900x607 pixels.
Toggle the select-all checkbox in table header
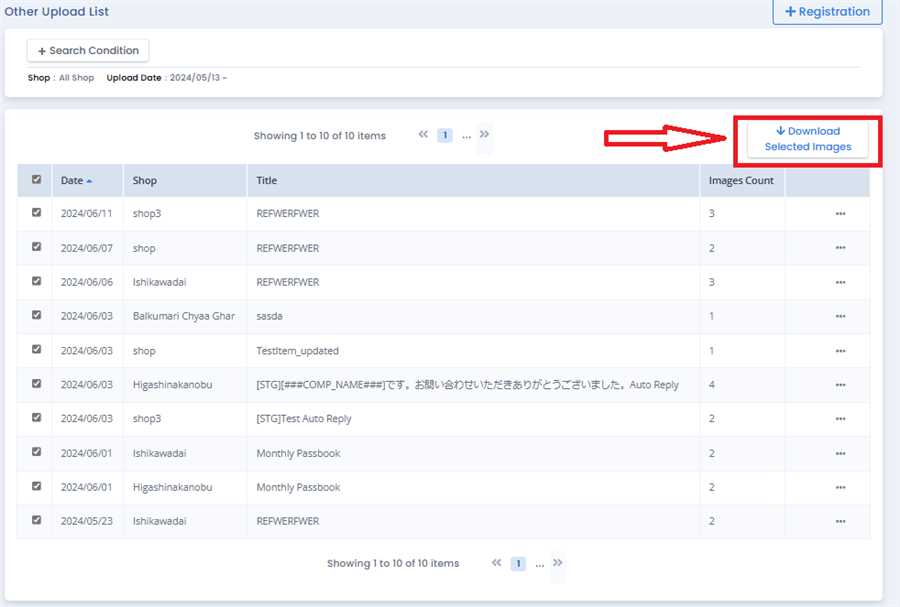[x=37, y=180]
